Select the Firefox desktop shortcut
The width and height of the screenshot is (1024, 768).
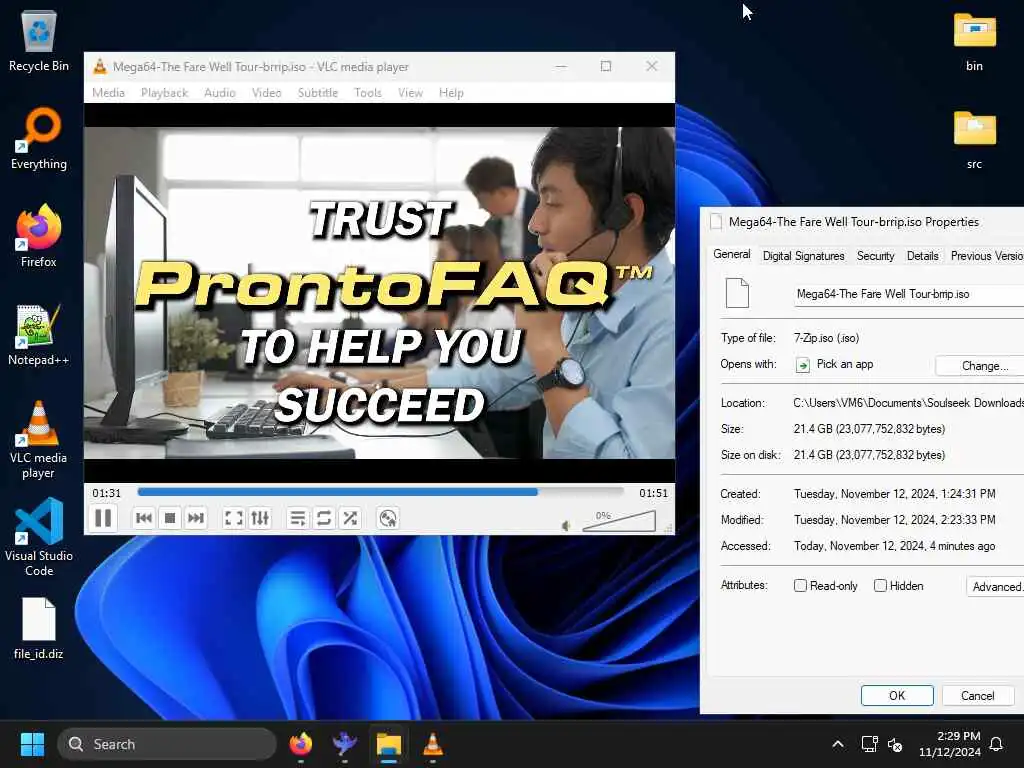(x=39, y=236)
